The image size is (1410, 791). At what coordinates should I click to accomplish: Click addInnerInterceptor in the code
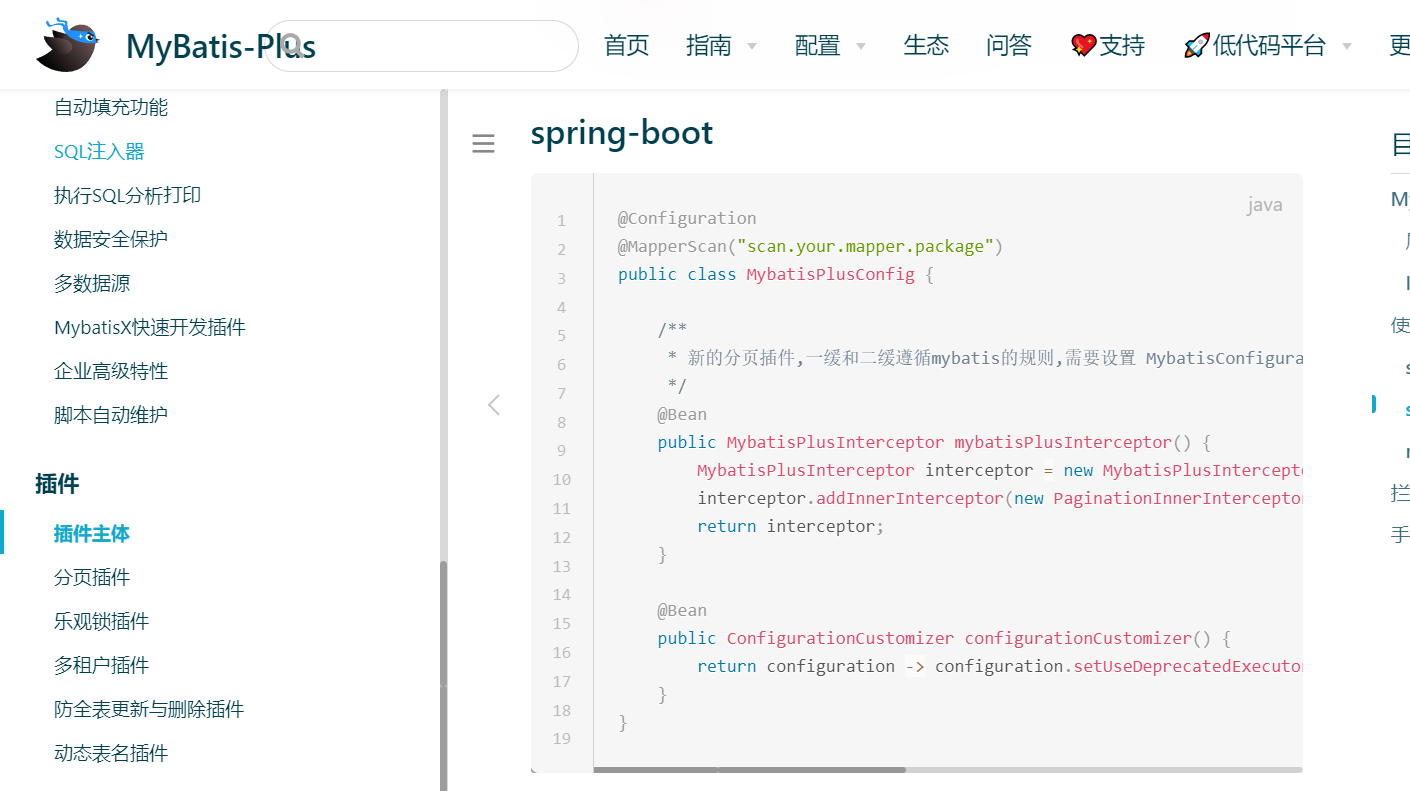click(909, 498)
